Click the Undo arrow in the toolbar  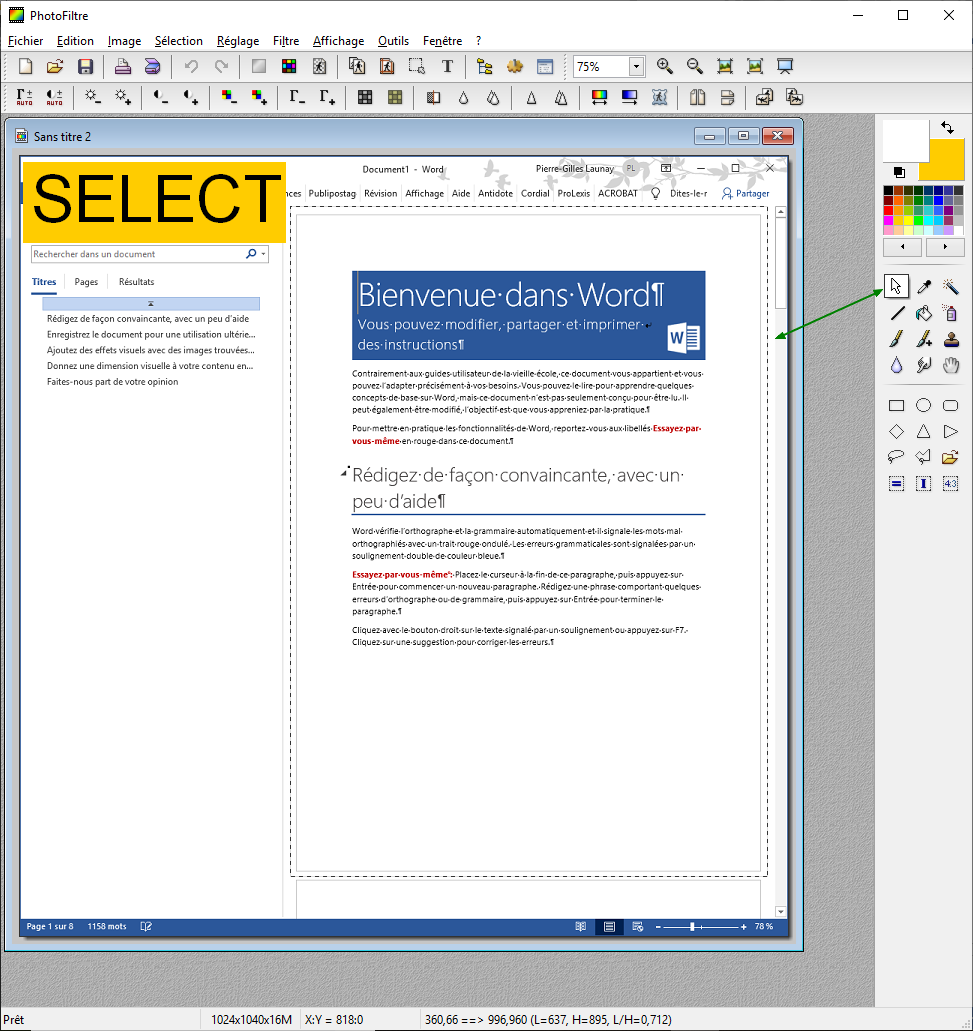pos(191,67)
